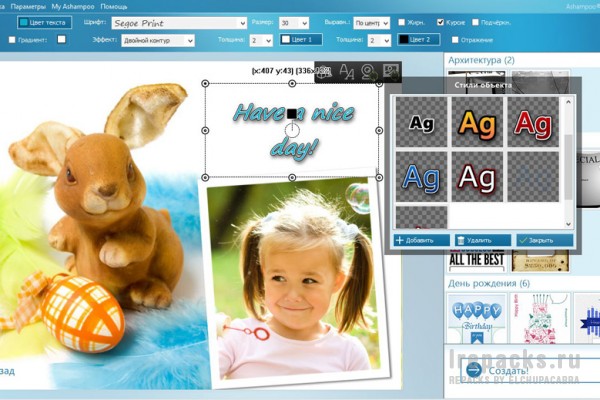Uncheck the Курсив (italic) checkbox
This screenshot has width=600, height=400.
tap(440, 22)
